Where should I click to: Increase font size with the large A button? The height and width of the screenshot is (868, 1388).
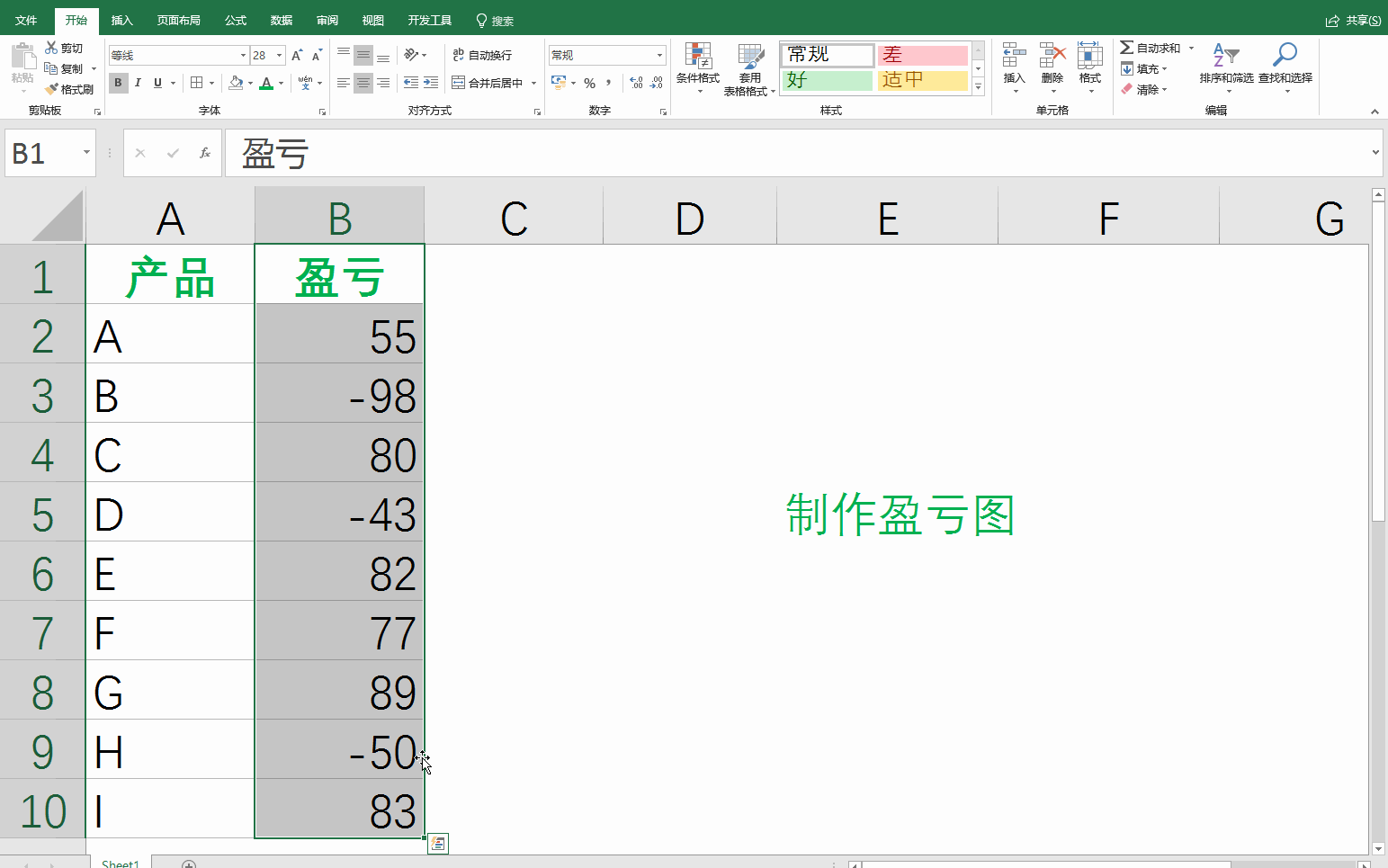(x=297, y=55)
